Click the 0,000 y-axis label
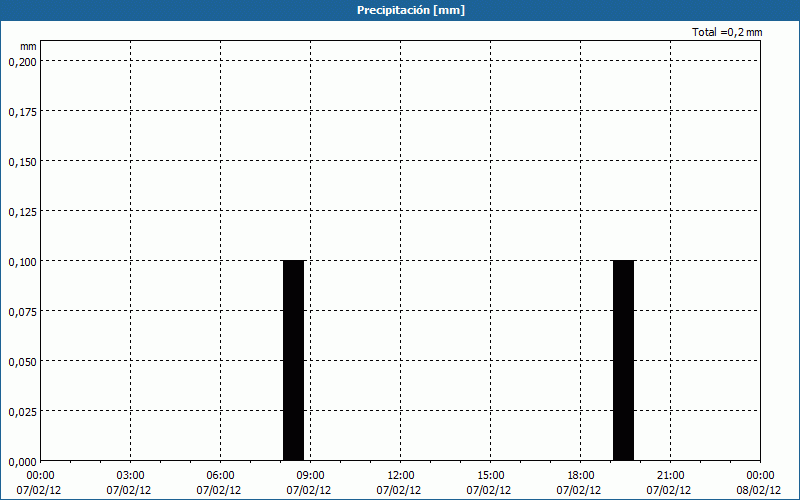The image size is (800, 500). tap(22, 462)
